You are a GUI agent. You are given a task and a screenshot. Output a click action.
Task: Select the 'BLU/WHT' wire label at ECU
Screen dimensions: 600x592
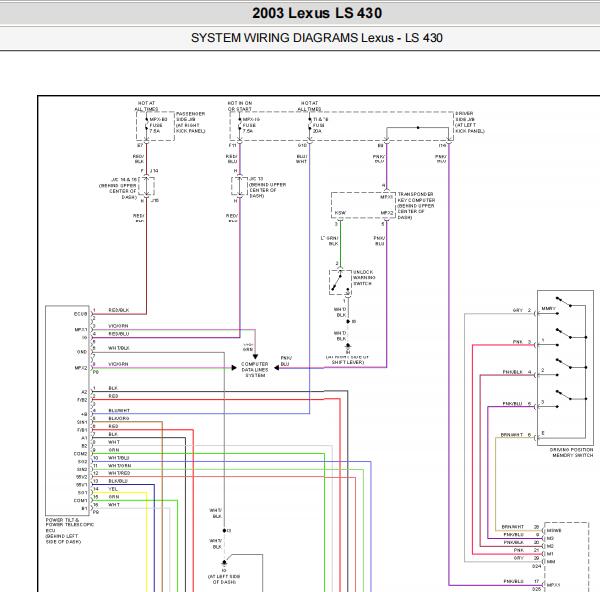pyautogui.click(x=119, y=411)
